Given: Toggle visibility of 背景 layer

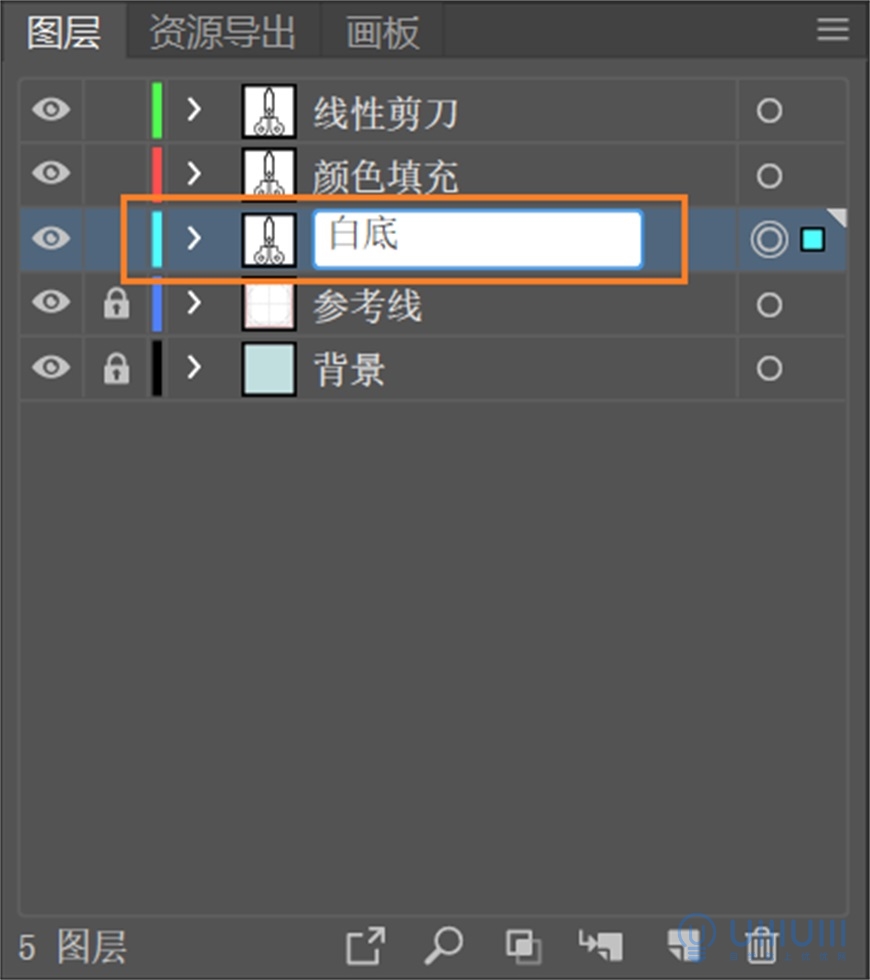Looking at the screenshot, I should 51,367.
